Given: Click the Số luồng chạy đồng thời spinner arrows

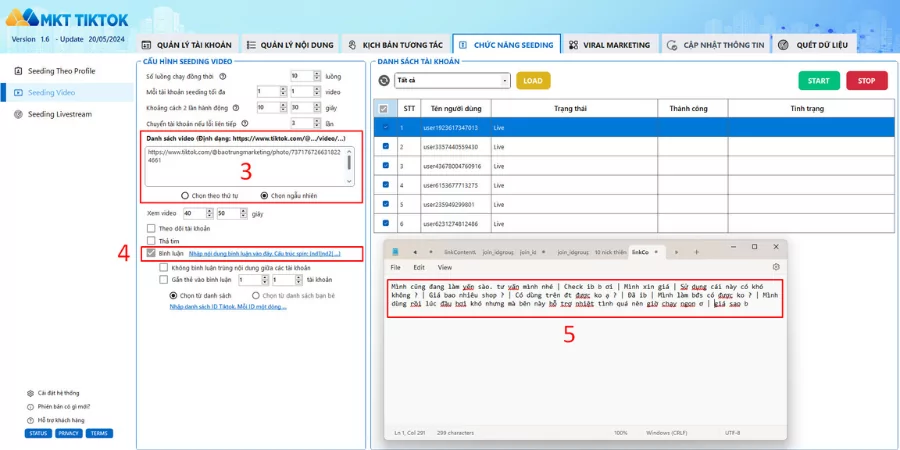Looking at the screenshot, I should pos(317,76).
